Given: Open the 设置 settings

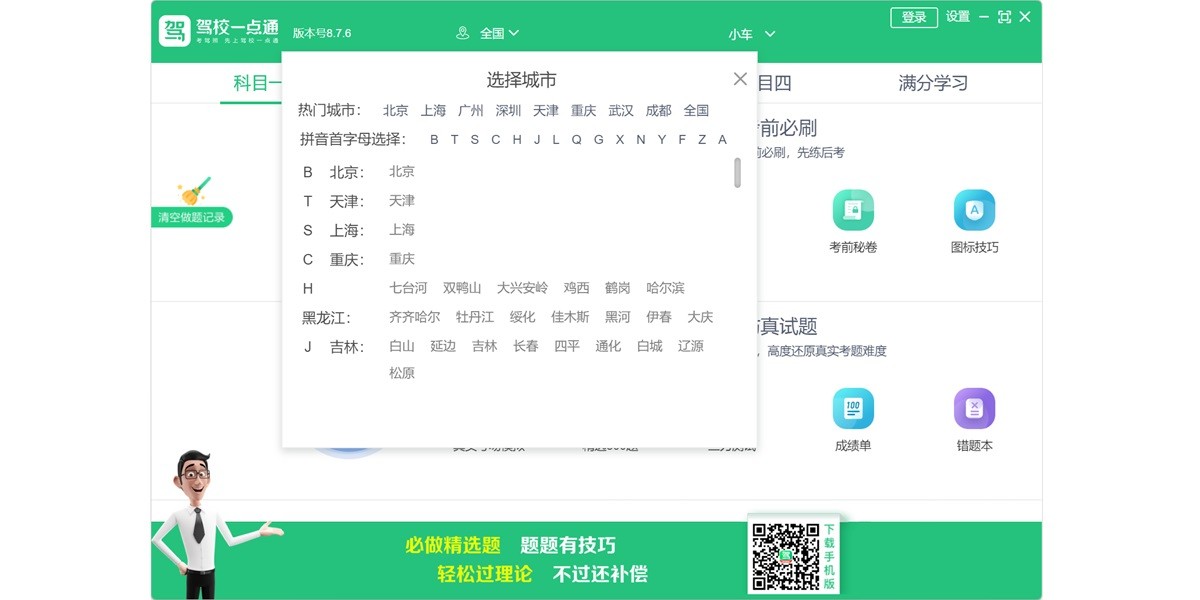Looking at the screenshot, I should tap(957, 17).
